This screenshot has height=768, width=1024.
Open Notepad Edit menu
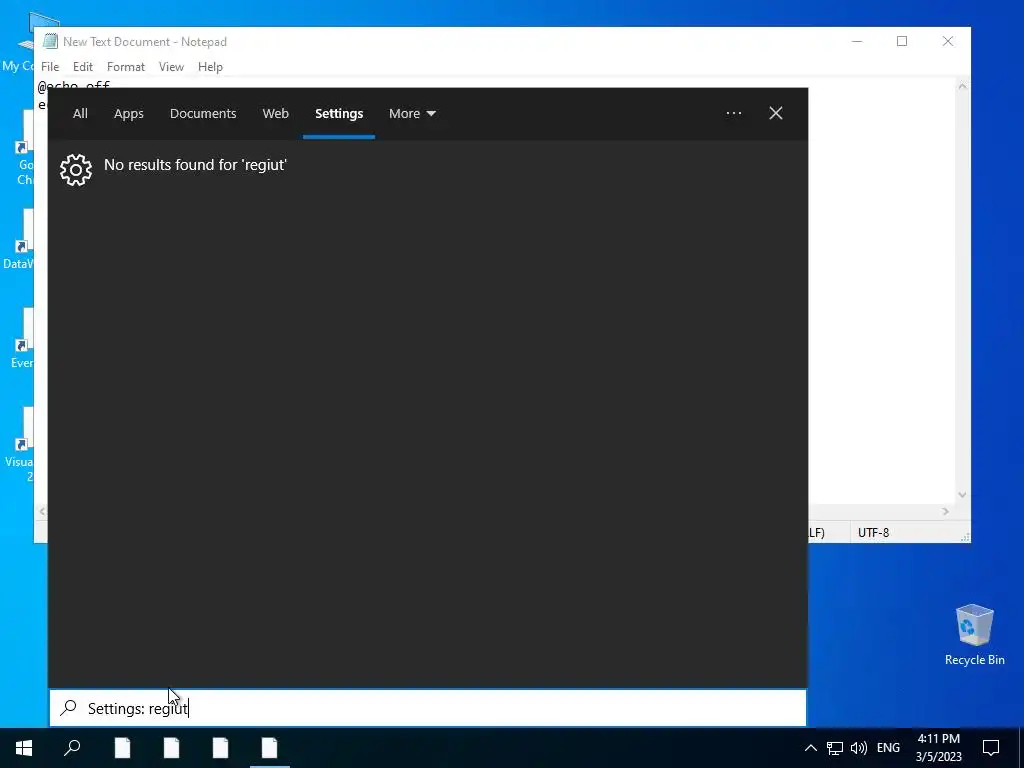click(83, 67)
